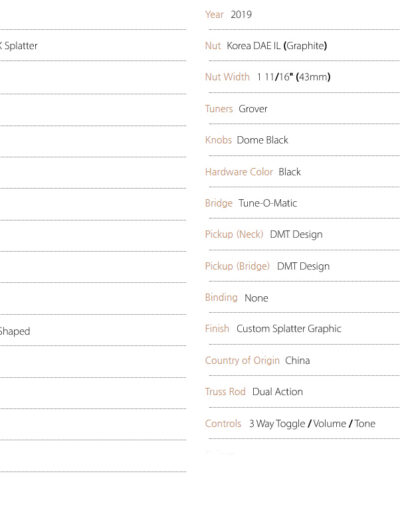
Task: Select the Tune-O-Matic bridge value
Action: coord(268,203)
